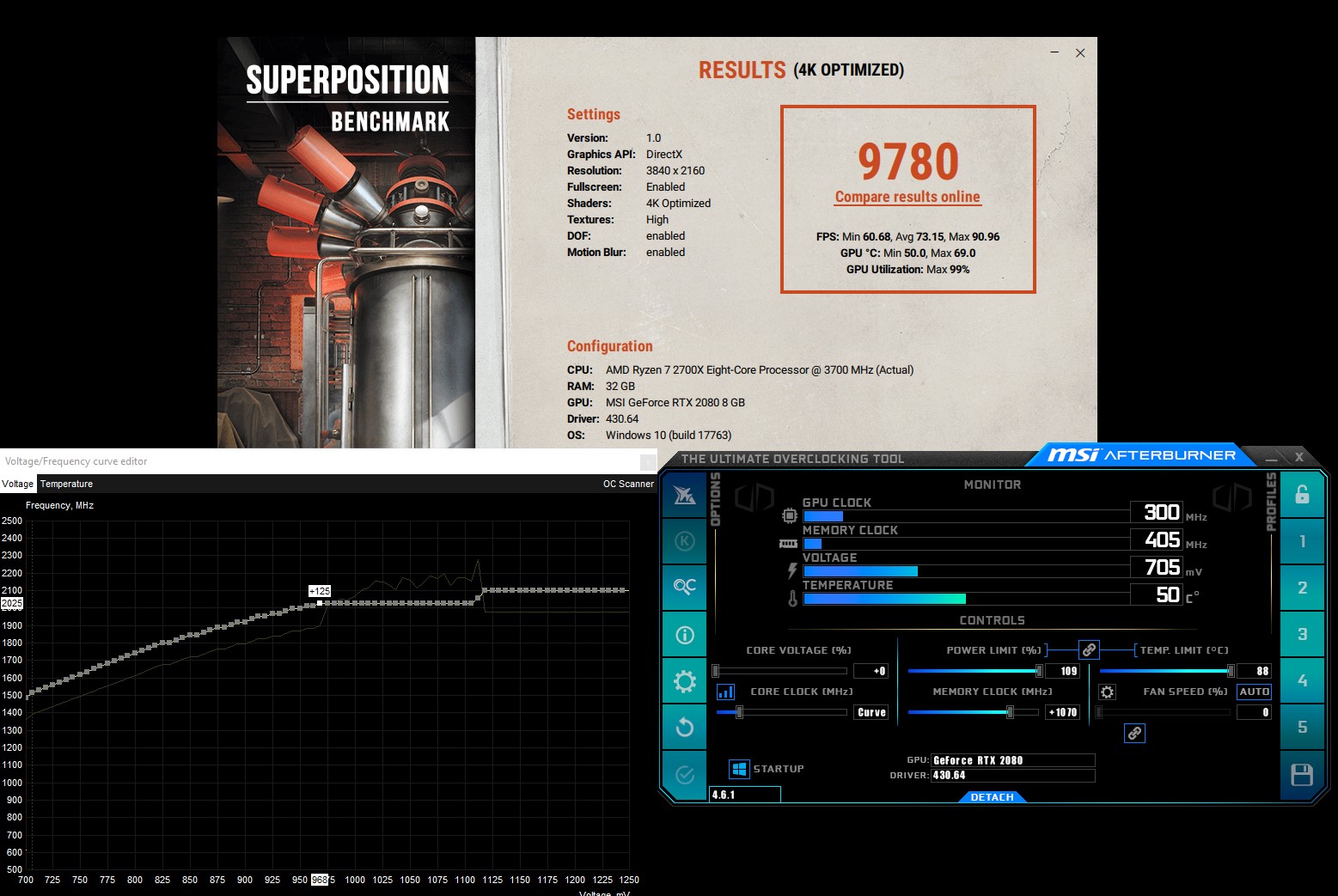Save profile with the floppy disk icon

point(1302,775)
